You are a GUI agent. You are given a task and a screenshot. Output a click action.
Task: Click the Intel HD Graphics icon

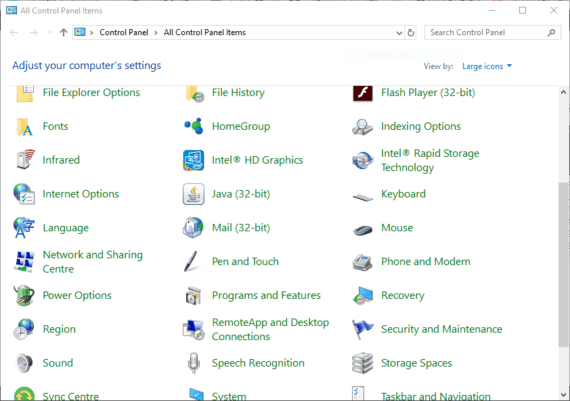tap(193, 160)
